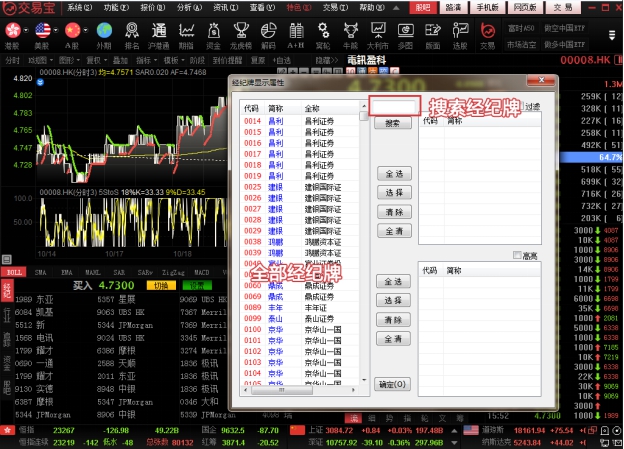Click upper 全选 select-all button
This screenshot has height=449, width=624.
[393, 173]
